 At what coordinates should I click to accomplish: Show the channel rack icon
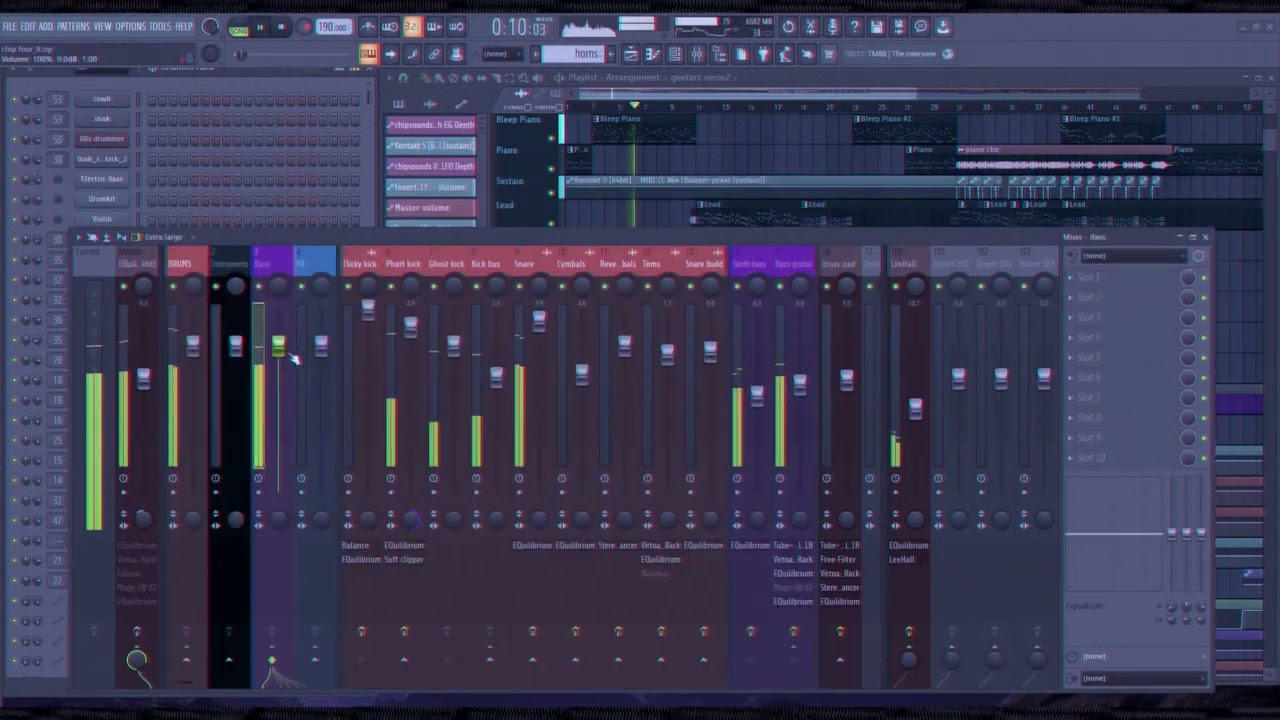click(675, 54)
